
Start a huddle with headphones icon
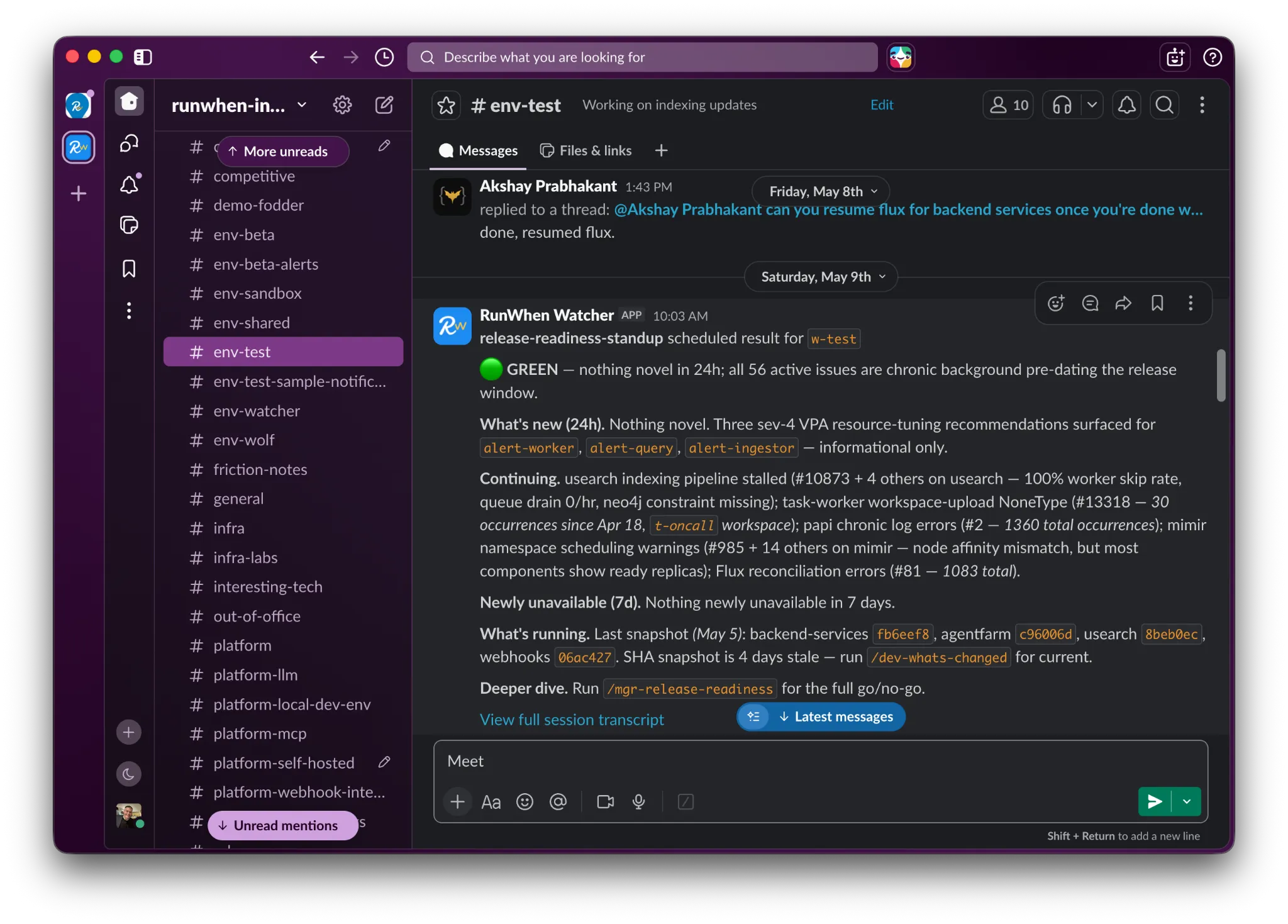(1062, 105)
